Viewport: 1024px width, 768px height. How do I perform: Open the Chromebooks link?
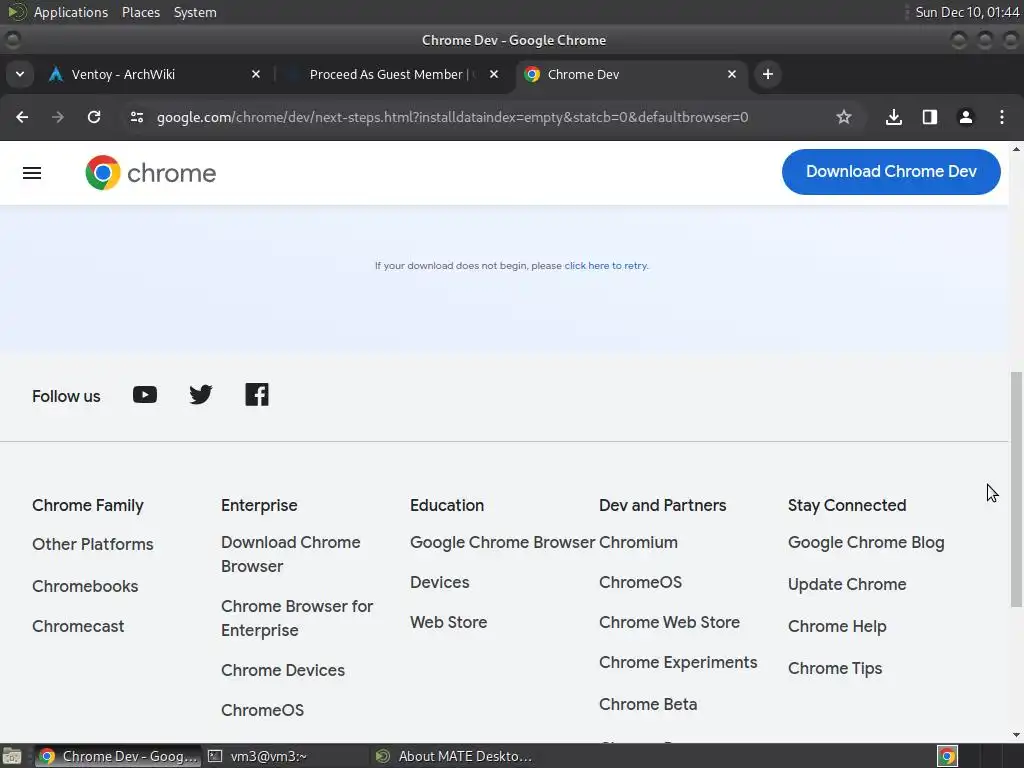pos(85,586)
